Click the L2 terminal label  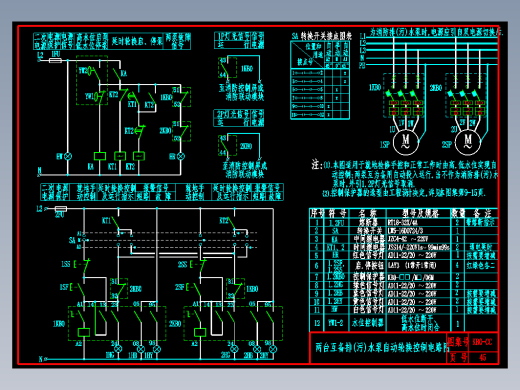click(40, 55)
